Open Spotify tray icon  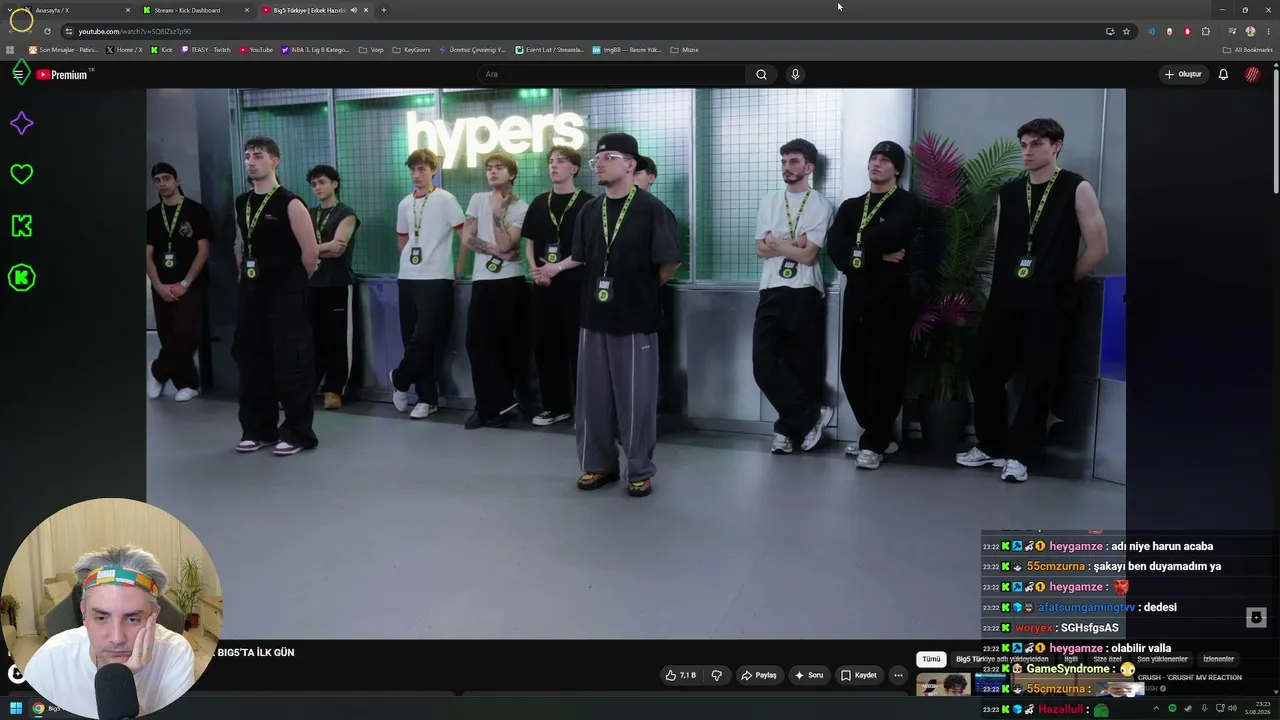[1173, 709]
